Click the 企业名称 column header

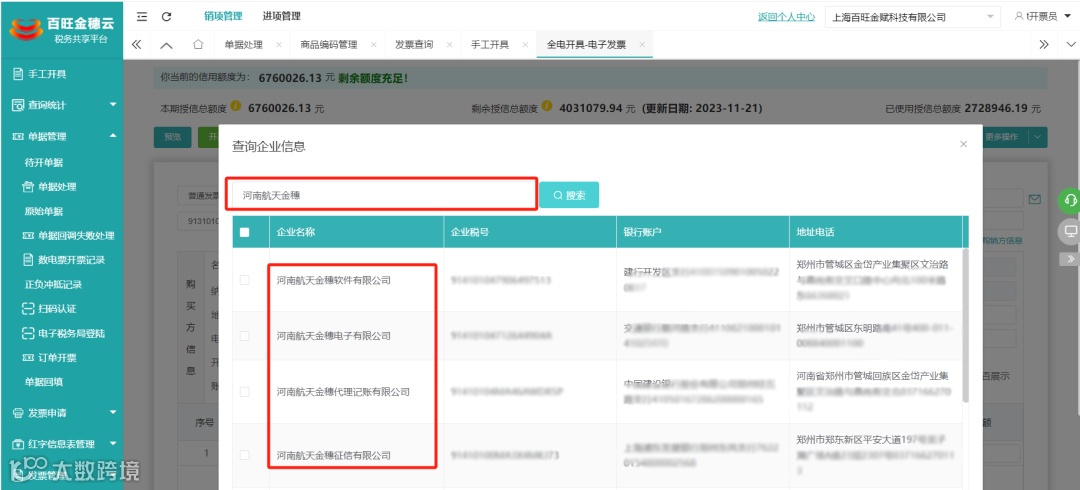(356, 232)
